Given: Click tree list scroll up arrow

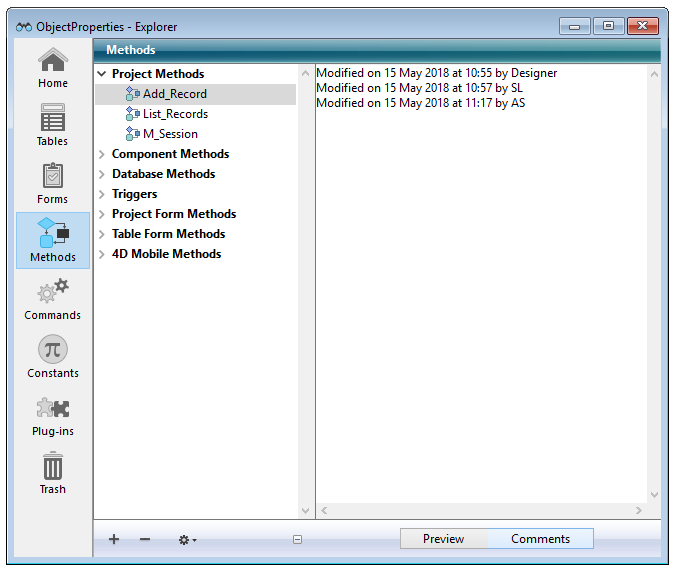Looking at the screenshot, I should pyautogui.click(x=305, y=73).
